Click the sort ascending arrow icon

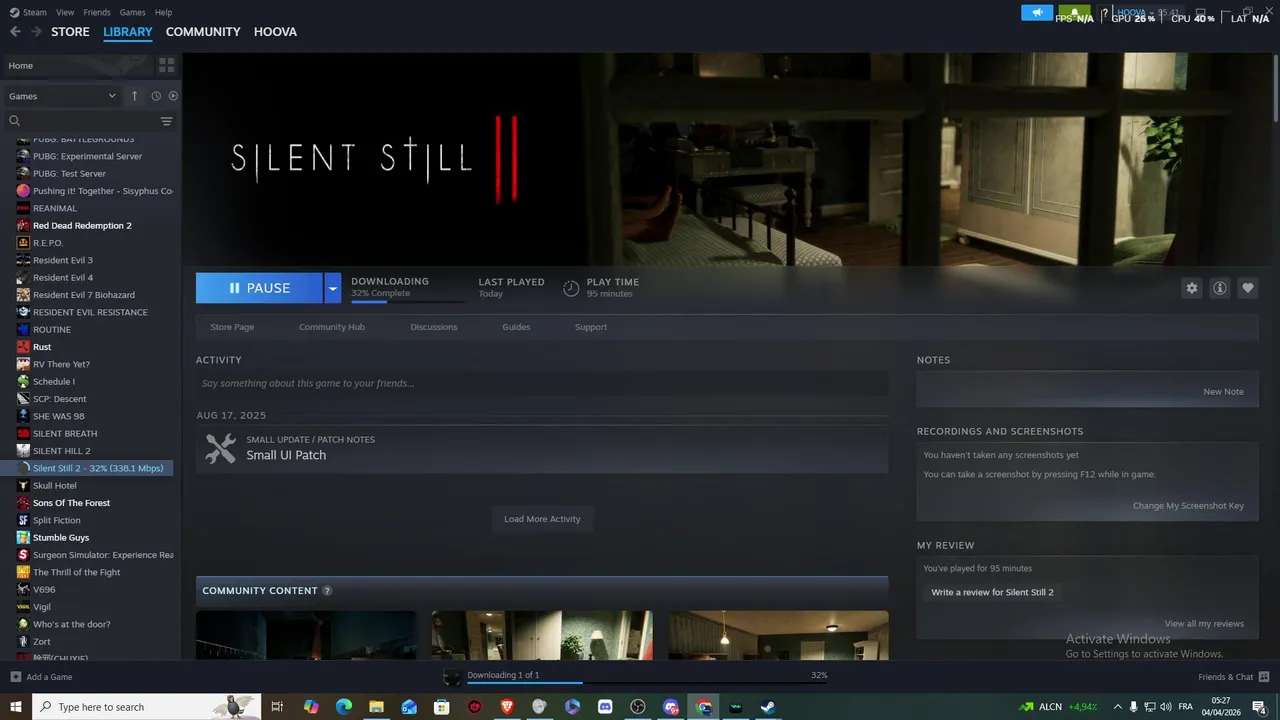pyautogui.click(x=135, y=96)
